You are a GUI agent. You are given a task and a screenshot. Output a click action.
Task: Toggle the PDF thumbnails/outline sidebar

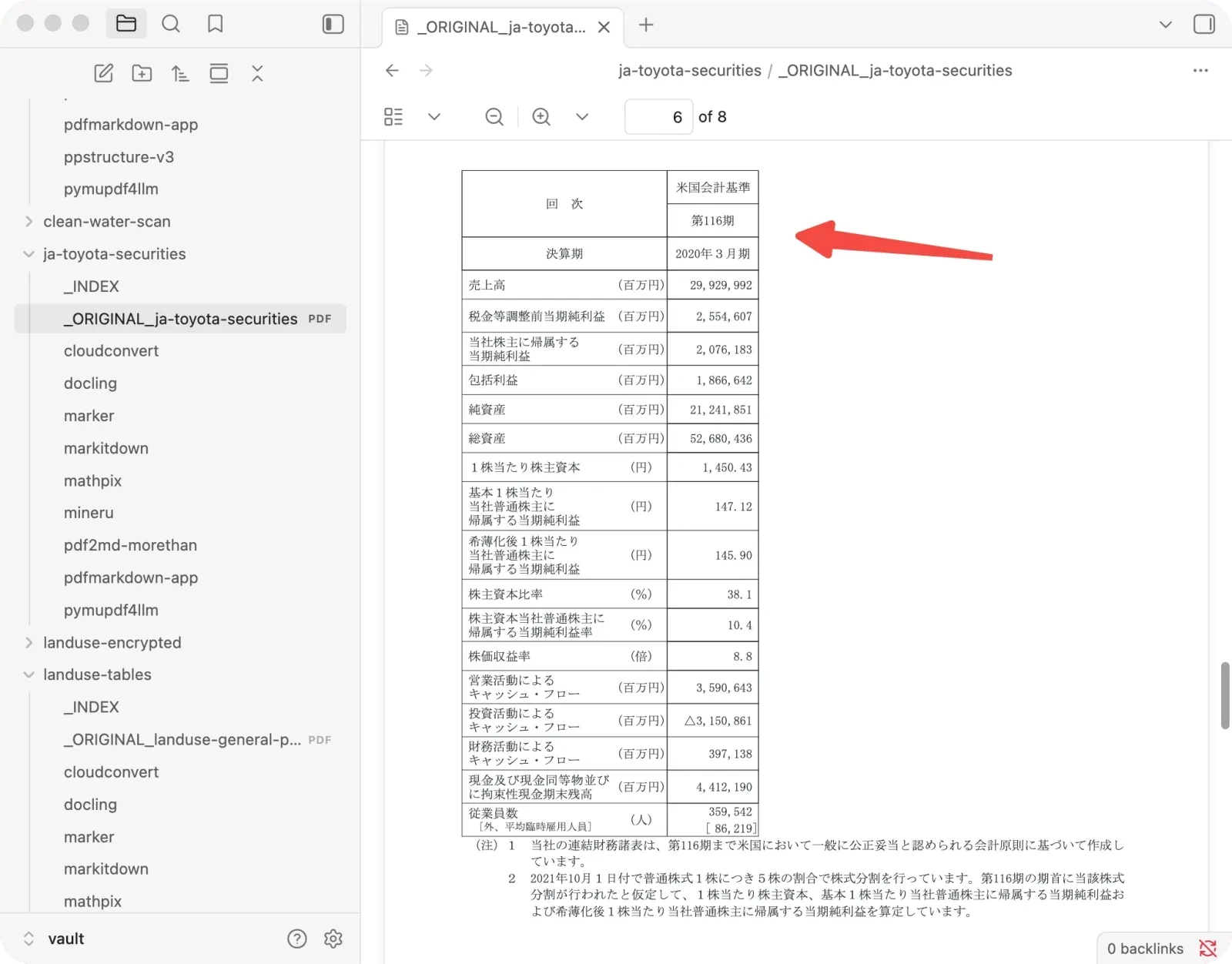(393, 116)
